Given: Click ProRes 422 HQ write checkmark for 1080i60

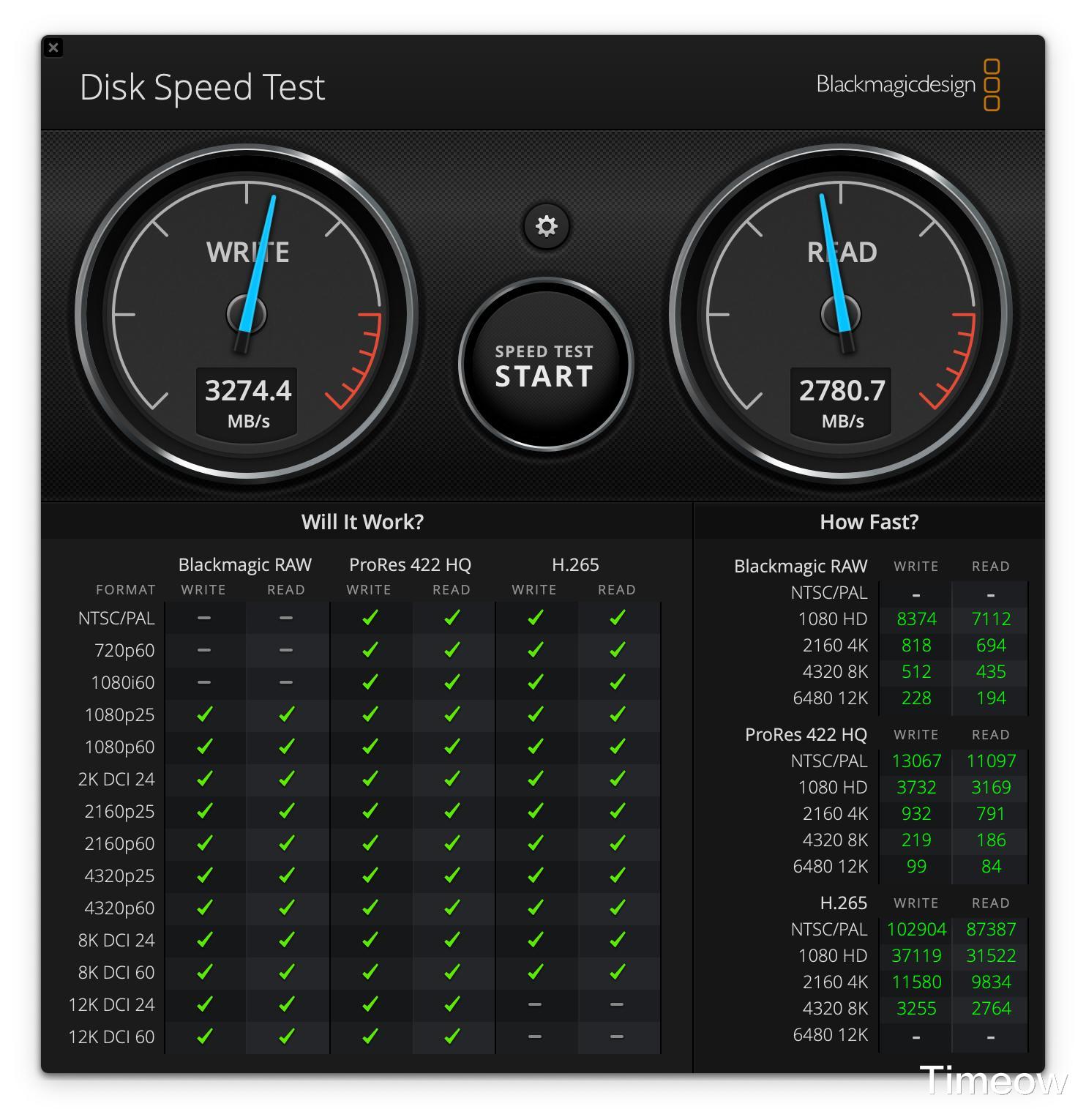Looking at the screenshot, I should 370,682.
